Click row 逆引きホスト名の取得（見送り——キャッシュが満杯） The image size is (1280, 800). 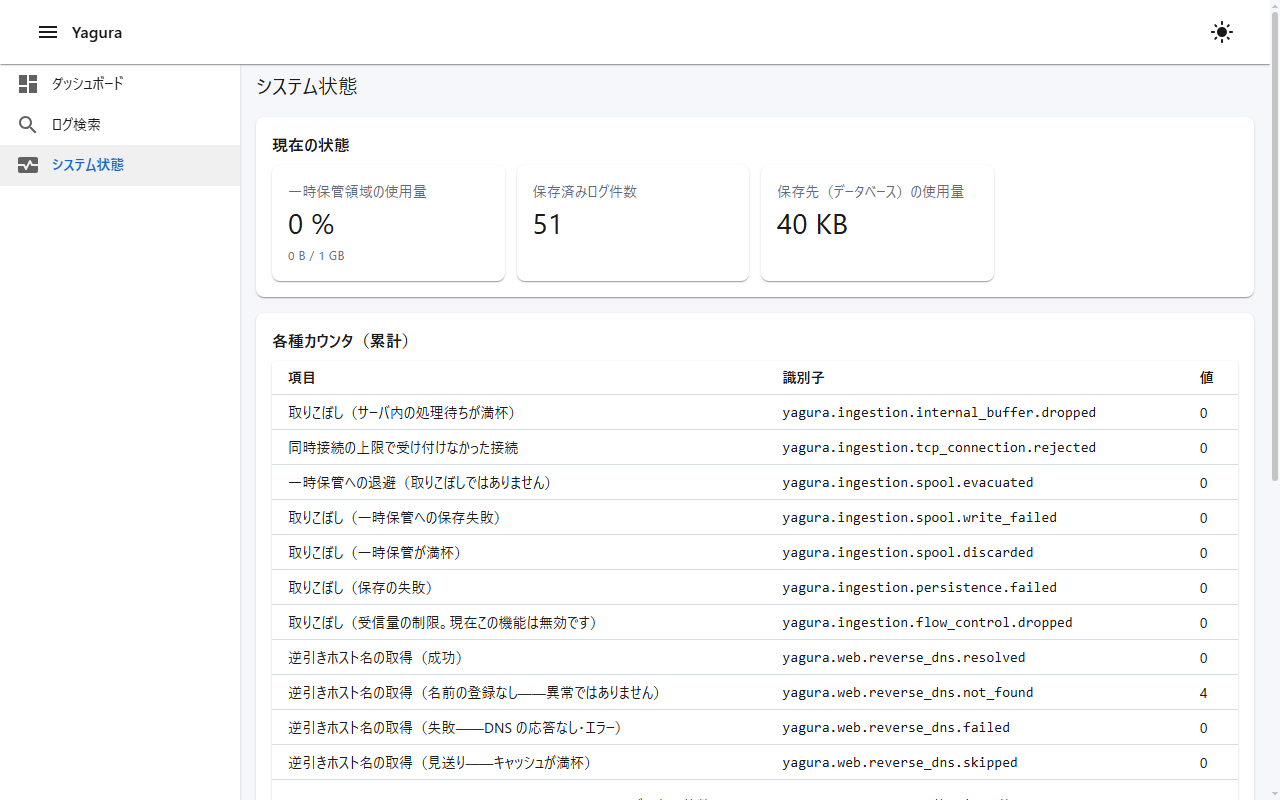[x=755, y=762]
